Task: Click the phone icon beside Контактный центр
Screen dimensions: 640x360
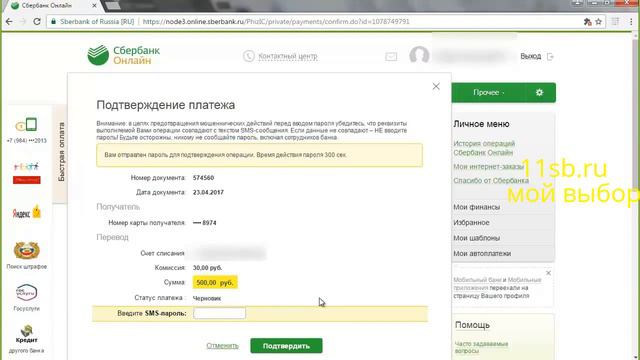Action: [x=249, y=56]
